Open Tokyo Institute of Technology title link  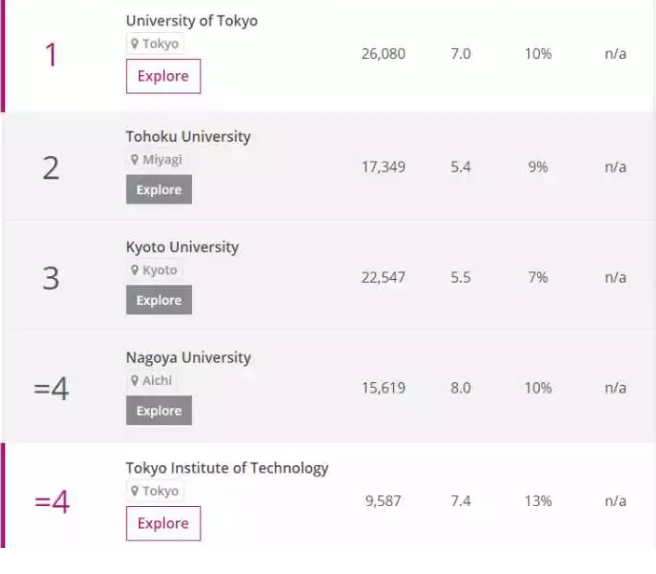[227, 468]
